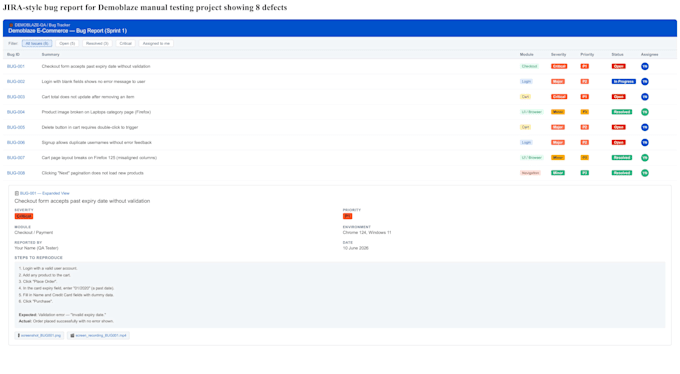Click summary 'Cart page layout breaks on Firefox 125'
This screenshot has width=680, height=374.
(x=99, y=157)
